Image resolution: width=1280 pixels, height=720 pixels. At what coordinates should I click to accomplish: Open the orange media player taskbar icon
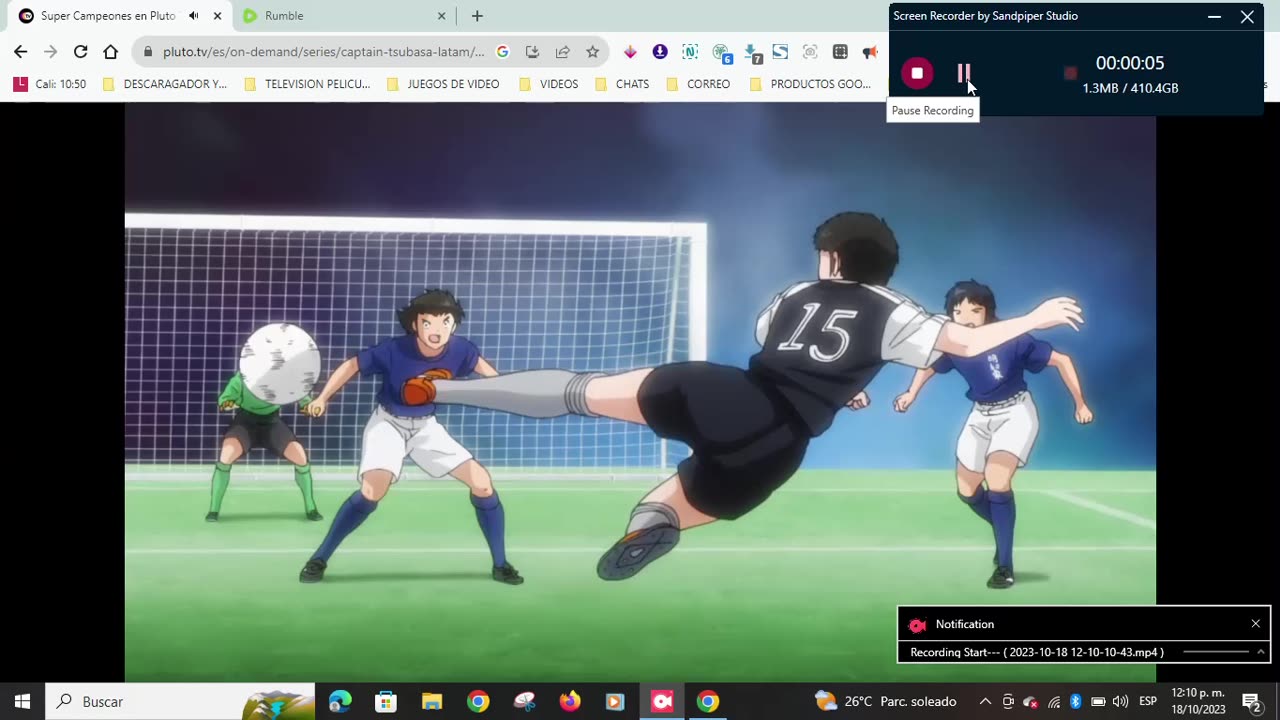coord(615,701)
